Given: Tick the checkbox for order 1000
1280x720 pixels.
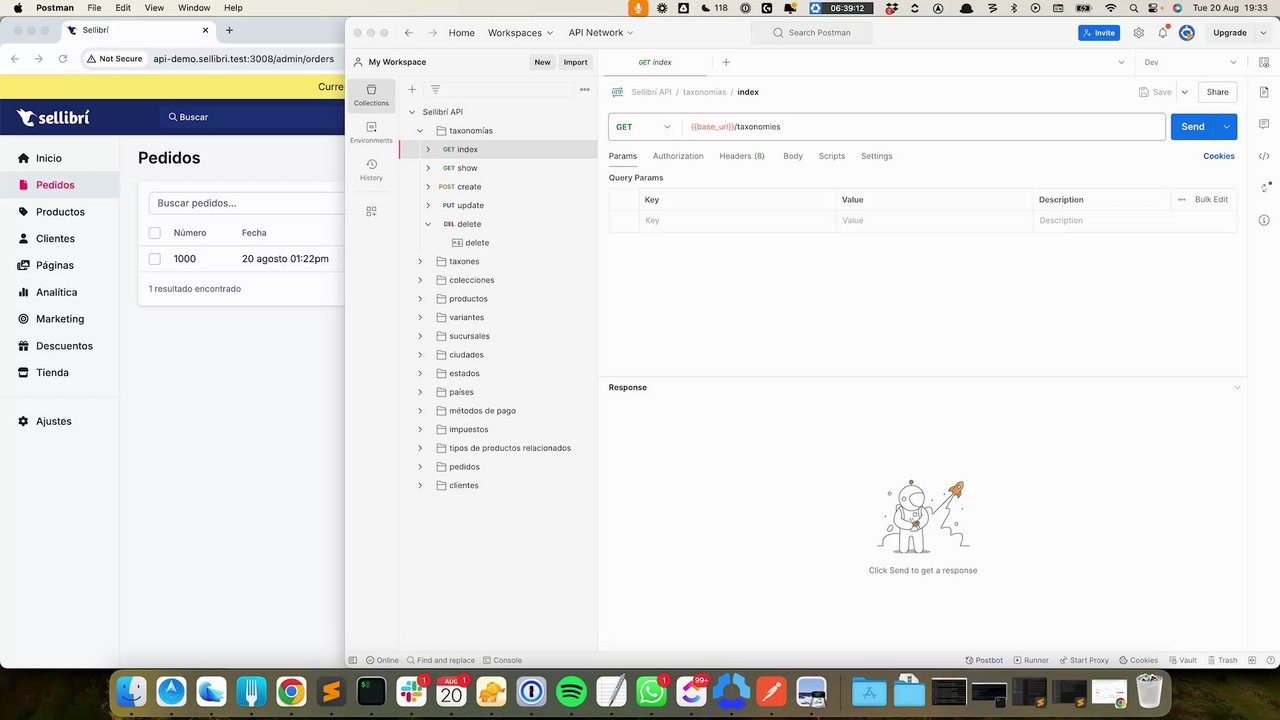Looking at the screenshot, I should click(154, 259).
